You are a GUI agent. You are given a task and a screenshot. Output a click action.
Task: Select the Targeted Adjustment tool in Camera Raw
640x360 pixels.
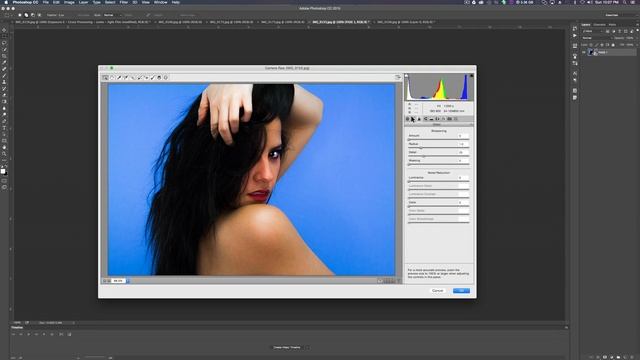click(133, 78)
